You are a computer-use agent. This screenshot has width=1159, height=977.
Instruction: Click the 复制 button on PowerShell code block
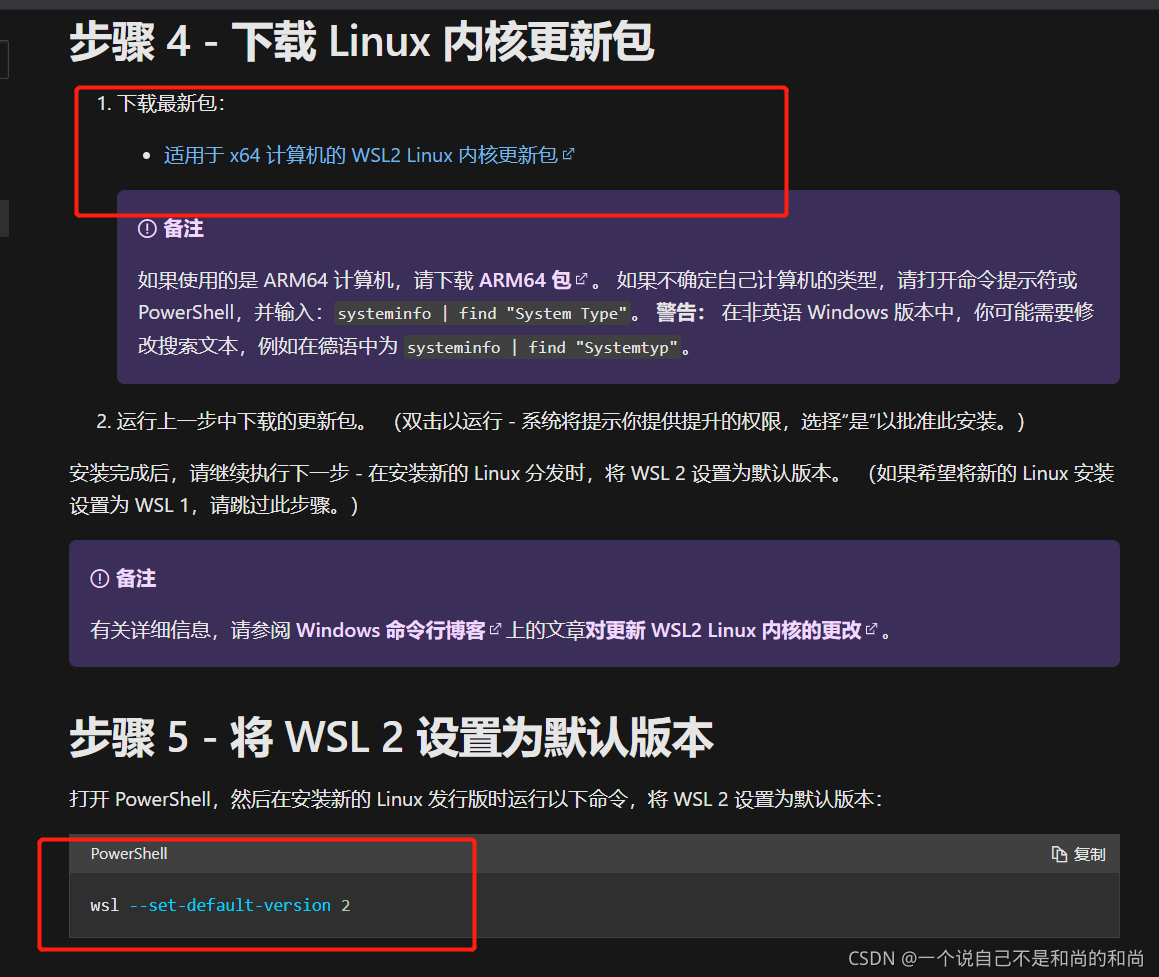pyautogui.click(x=1078, y=854)
